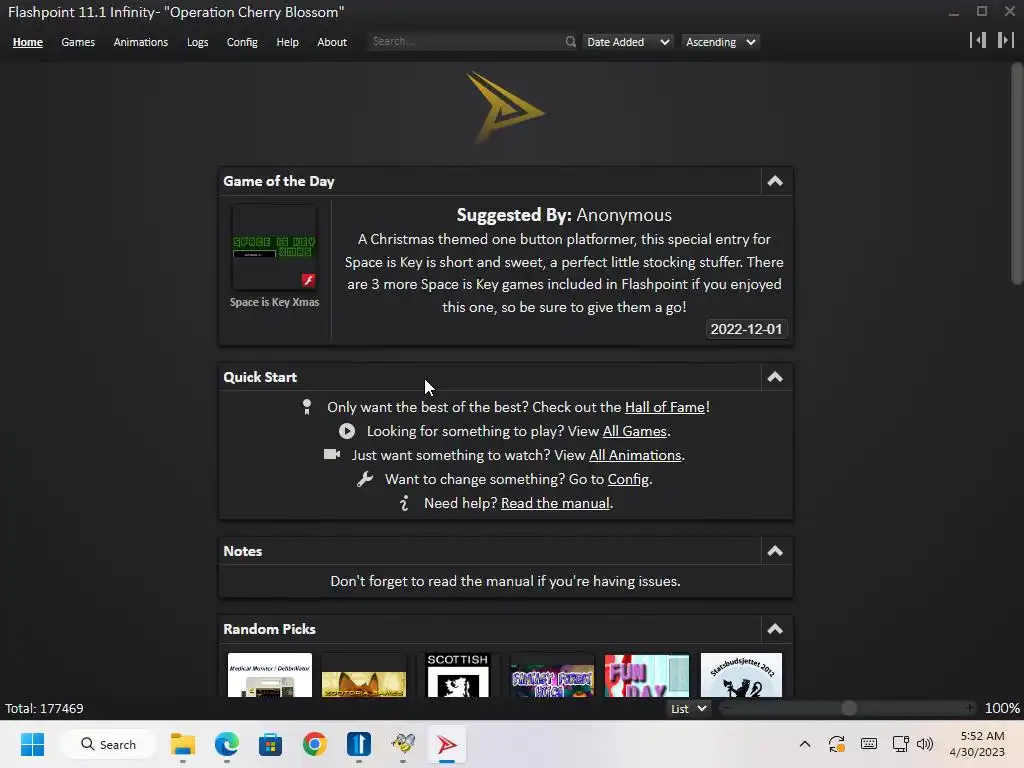
Task: Click the play icon beside All Games
Action: pyautogui.click(x=347, y=431)
